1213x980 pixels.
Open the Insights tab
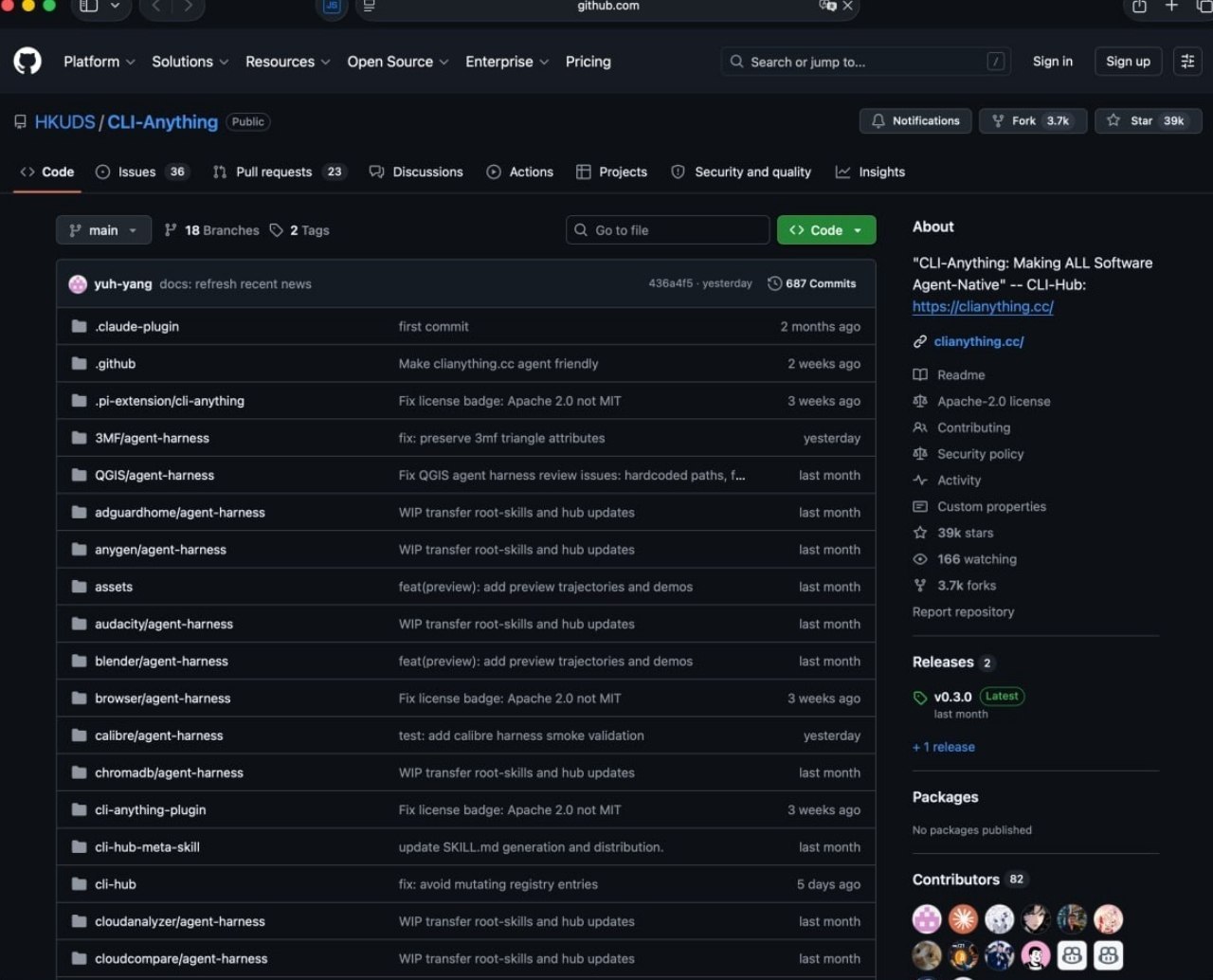click(x=870, y=172)
